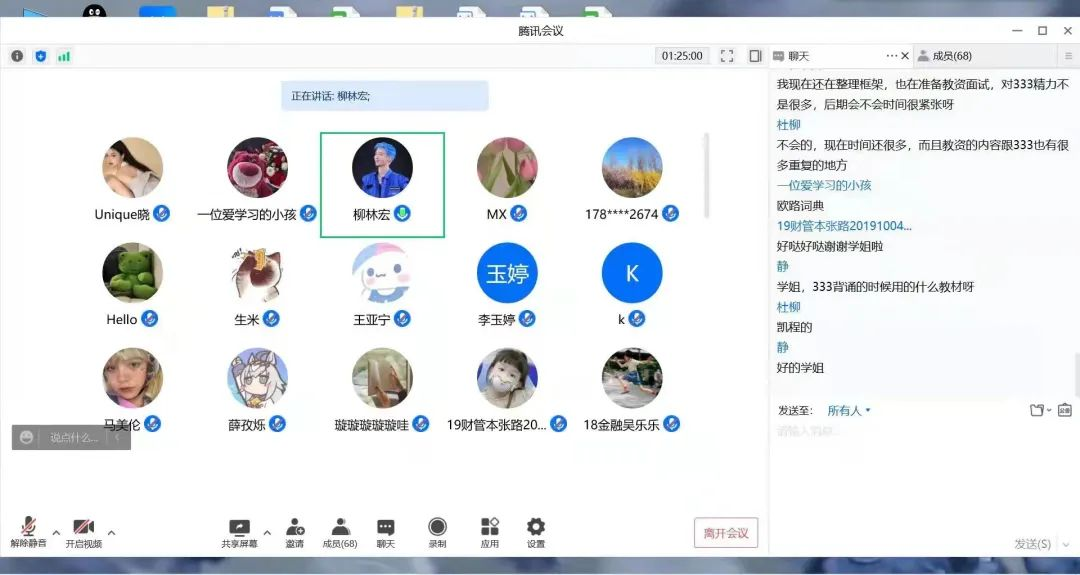
Task: Open the 应用 apps icon
Action: pyautogui.click(x=489, y=527)
